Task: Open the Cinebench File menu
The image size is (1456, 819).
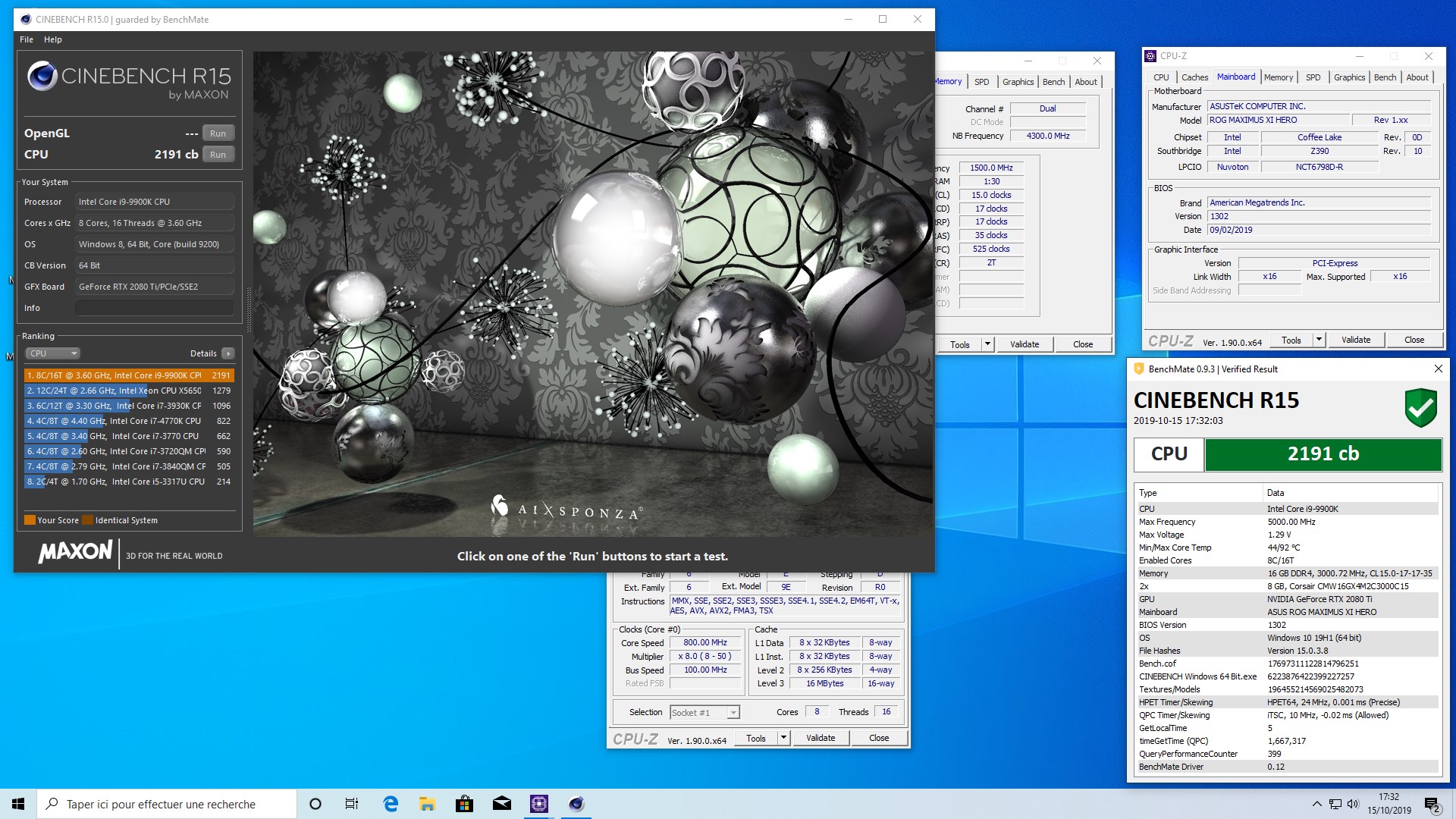Action: [x=27, y=39]
